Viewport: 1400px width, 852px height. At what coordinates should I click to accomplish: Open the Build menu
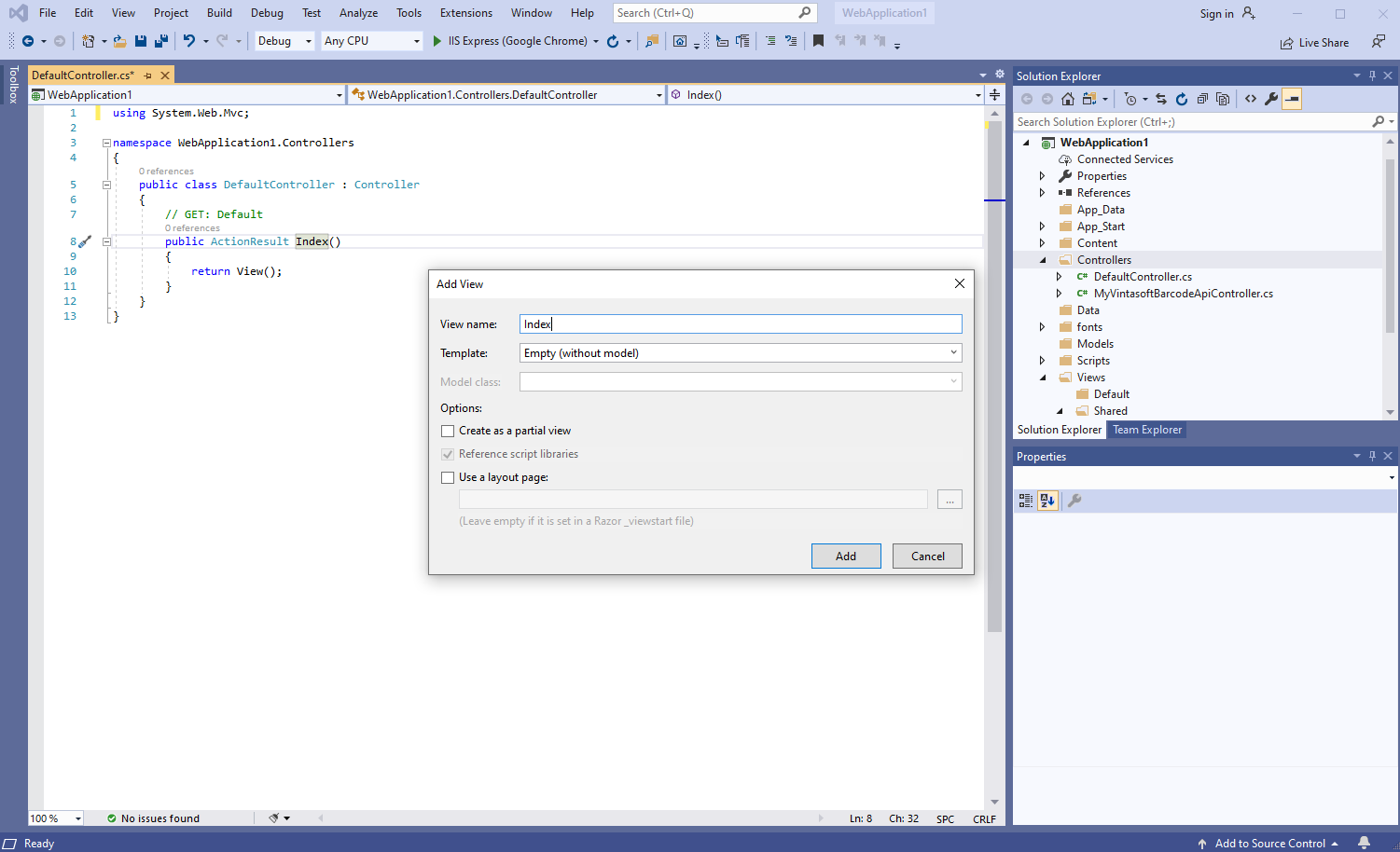coord(219,13)
